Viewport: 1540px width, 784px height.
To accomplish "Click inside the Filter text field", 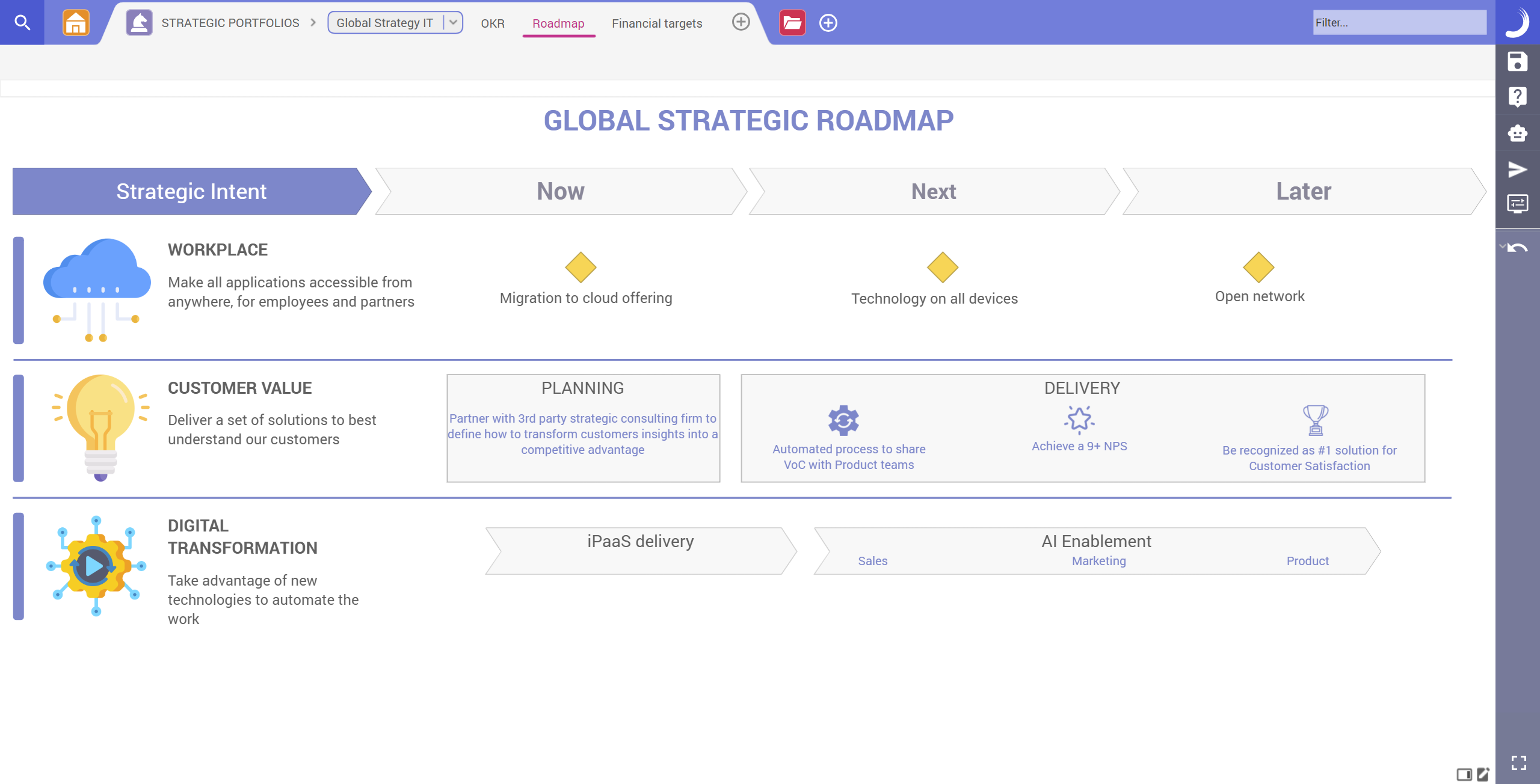I will [1400, 22].
